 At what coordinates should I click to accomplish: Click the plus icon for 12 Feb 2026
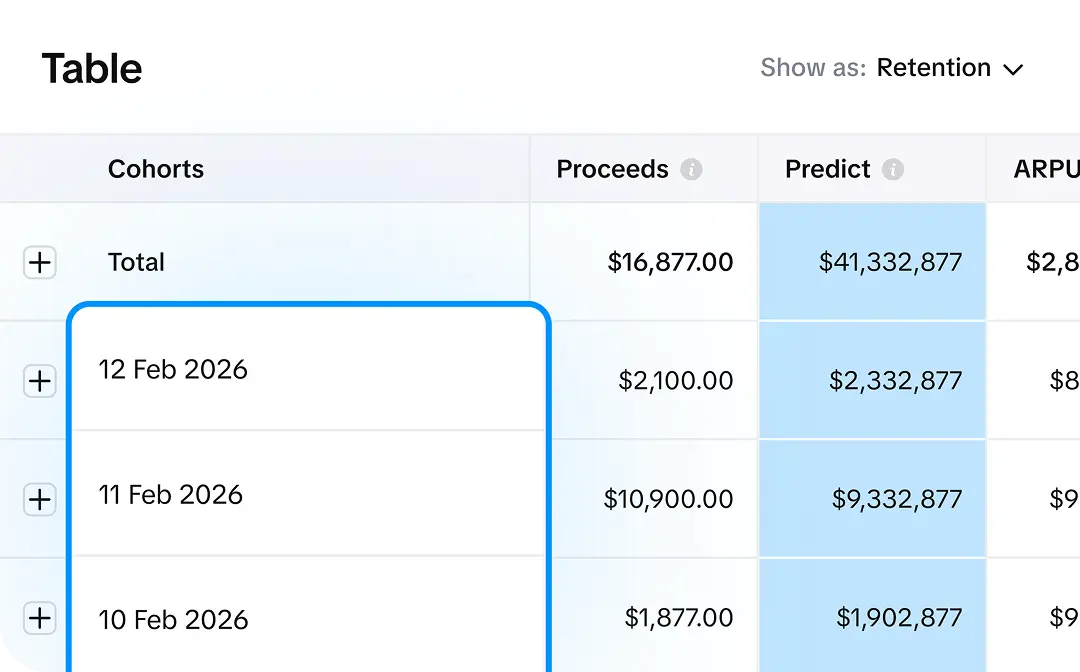40,381
